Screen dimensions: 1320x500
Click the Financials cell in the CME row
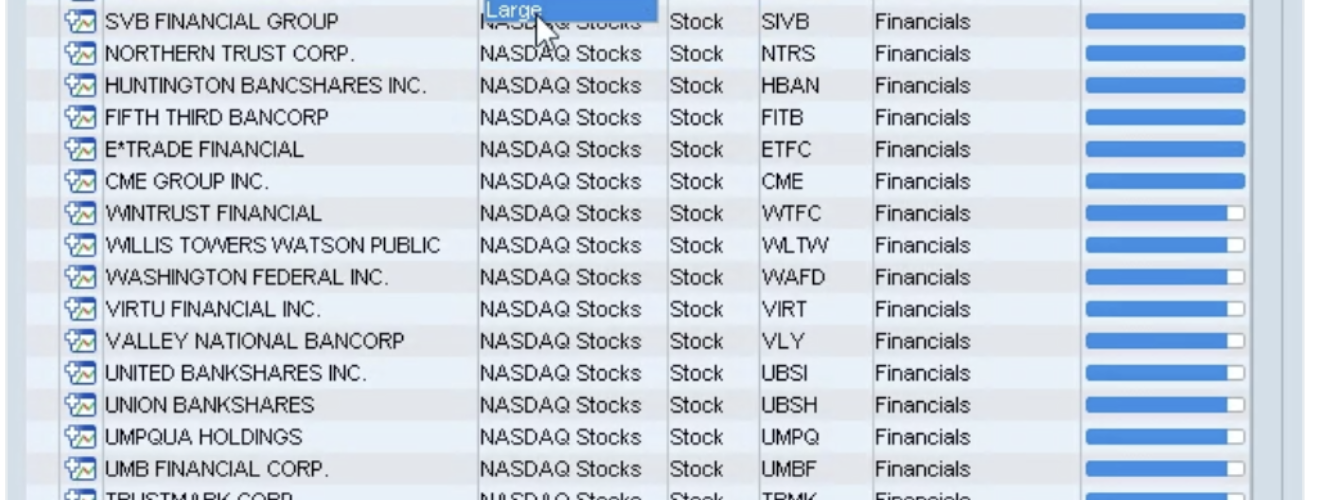(x=923, y=182)
